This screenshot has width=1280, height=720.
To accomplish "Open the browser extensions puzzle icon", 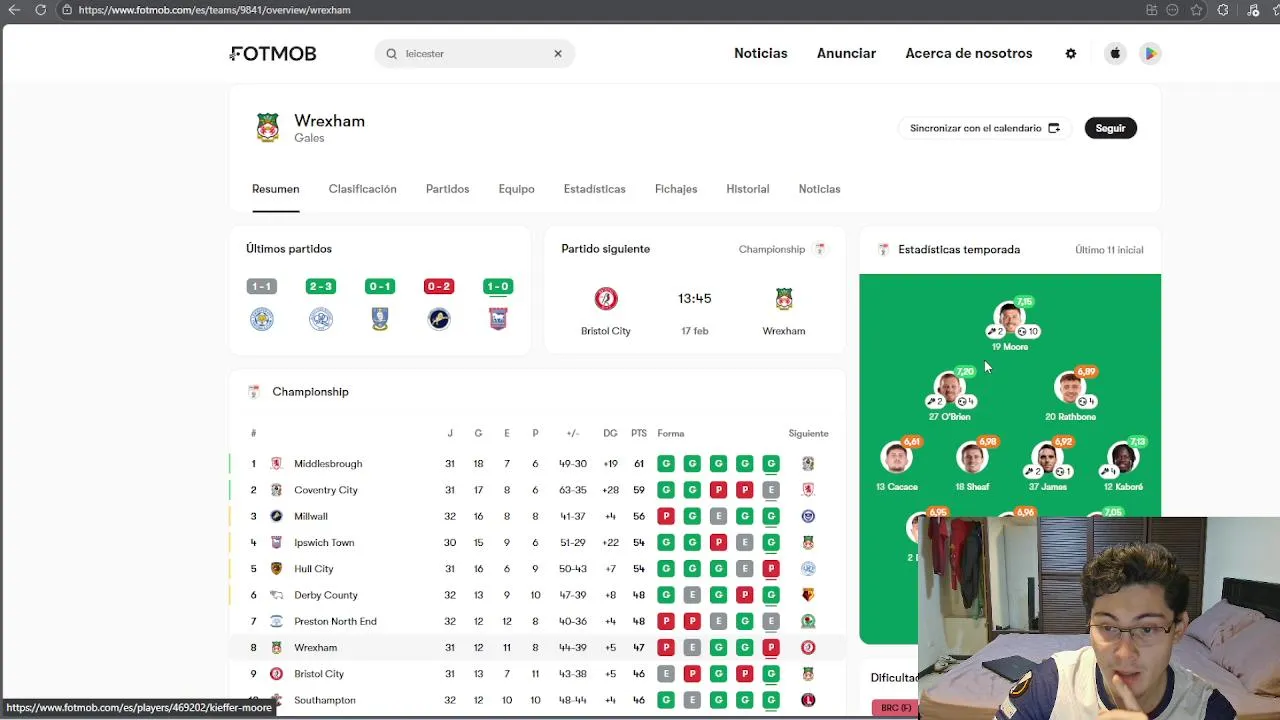I will point(1223,10).
